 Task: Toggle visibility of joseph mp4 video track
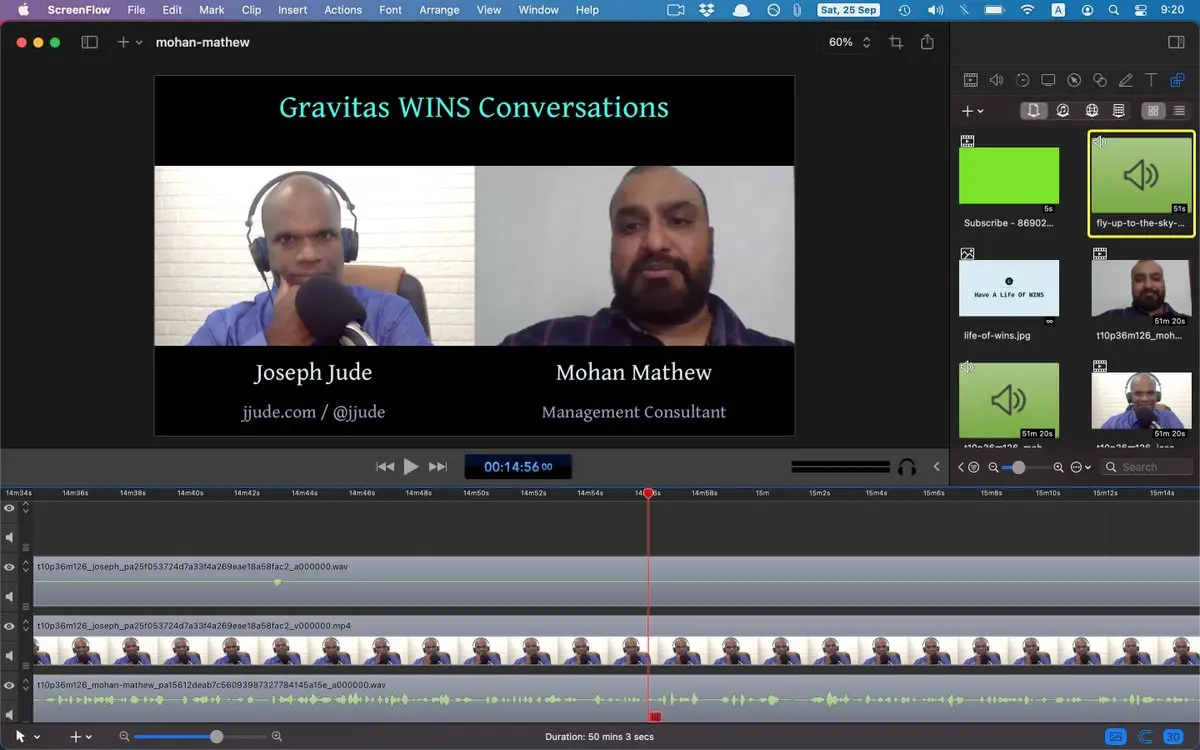(10, 626)
